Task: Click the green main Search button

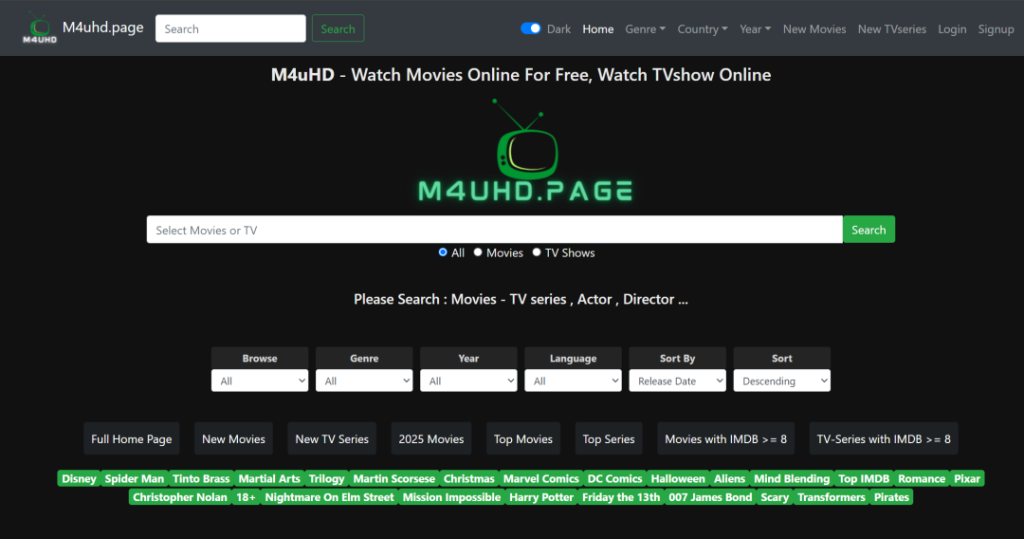Action: click(869, 229)
